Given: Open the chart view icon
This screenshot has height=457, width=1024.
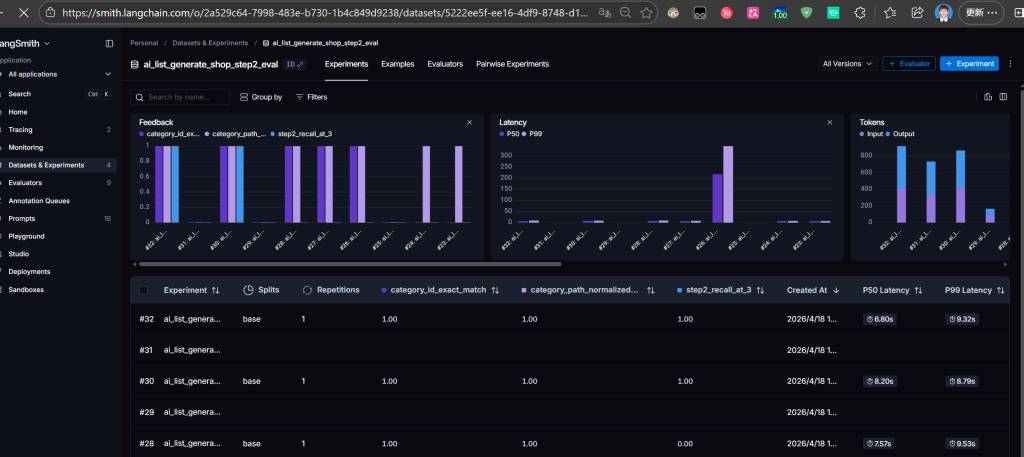Looking at the screenshot, I should click(x=988, y=97).
